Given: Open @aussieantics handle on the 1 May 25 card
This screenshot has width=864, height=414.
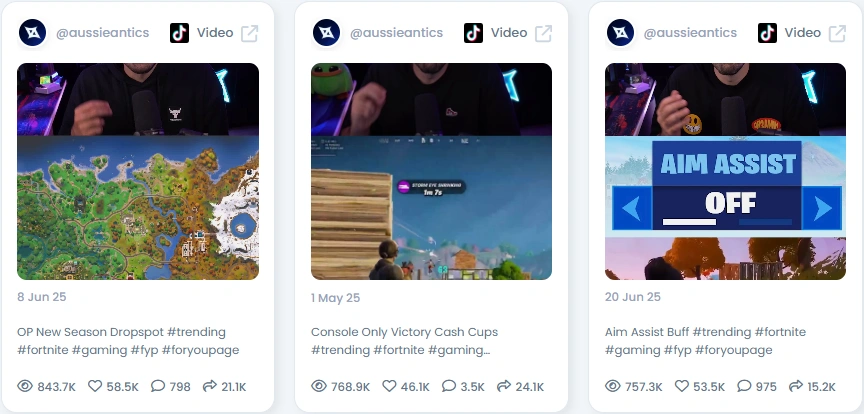Looking at the screenshot, I should point(396,33).
